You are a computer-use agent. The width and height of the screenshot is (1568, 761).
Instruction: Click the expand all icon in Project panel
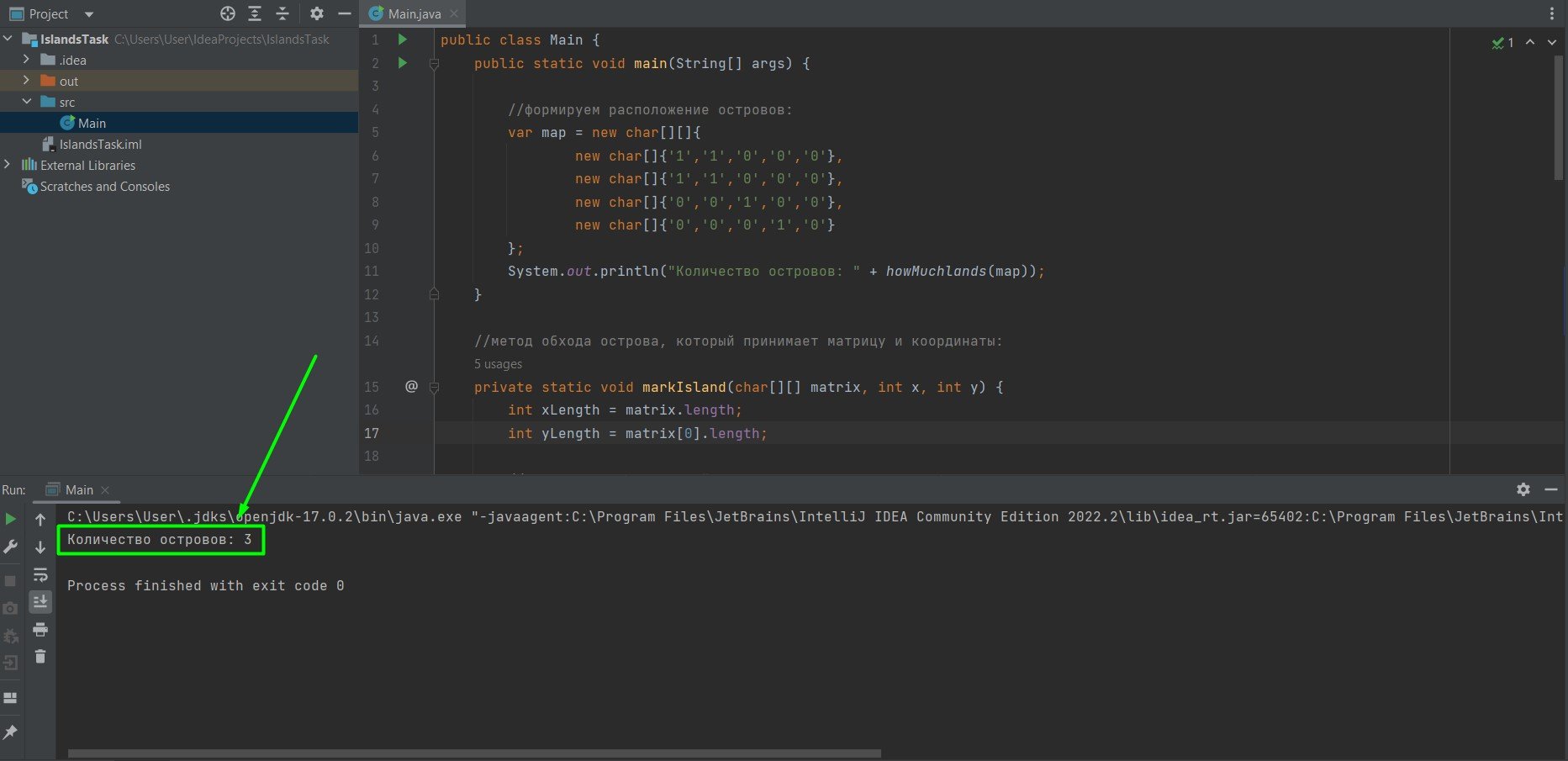[x=255, y=13]
